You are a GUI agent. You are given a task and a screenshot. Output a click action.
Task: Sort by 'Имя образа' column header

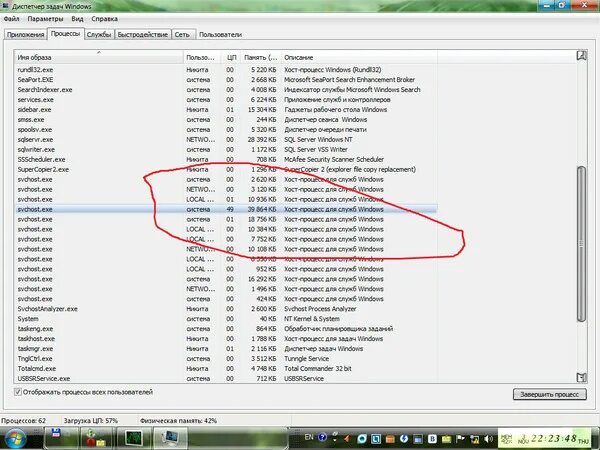(99, 57)
